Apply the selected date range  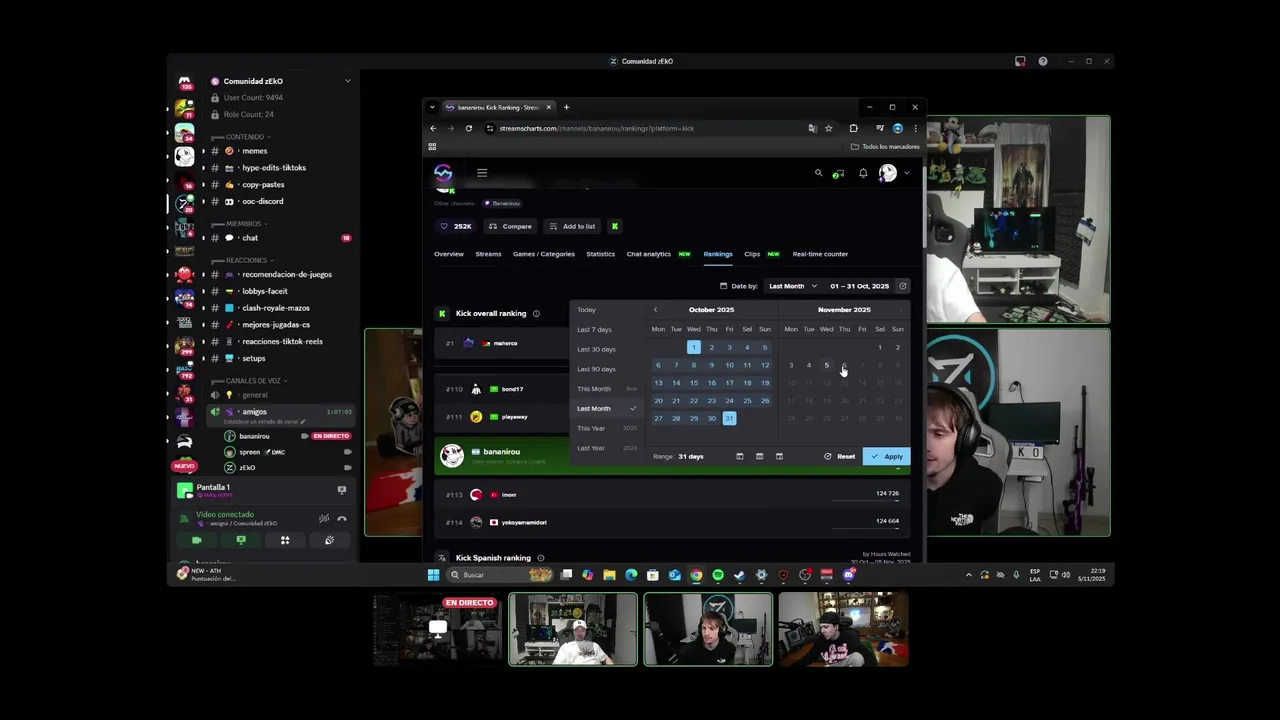[887, 457]
